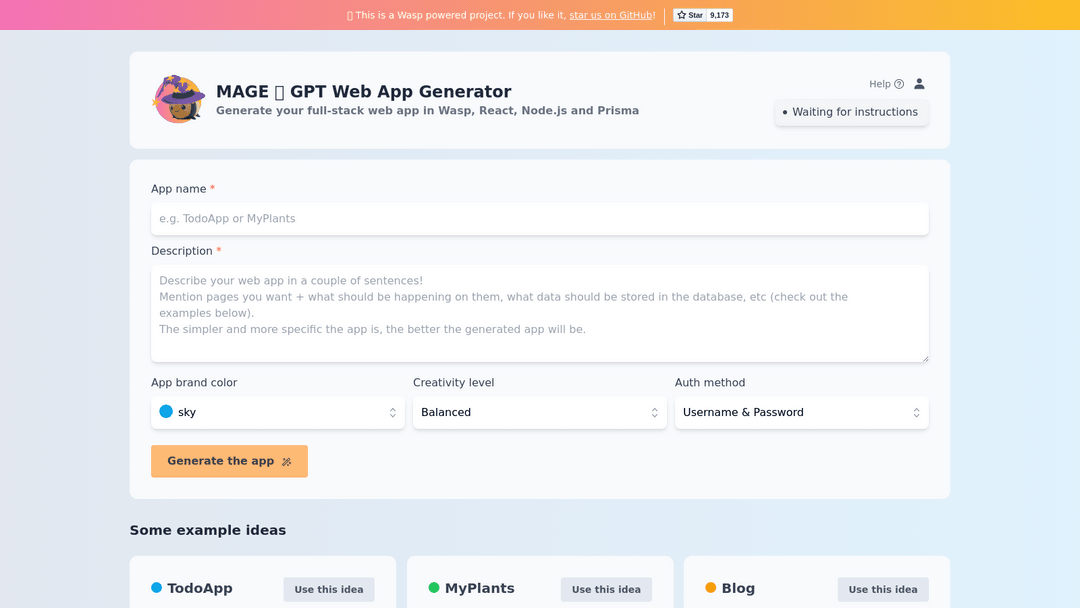Open the Auth method dropdown

pyautogui.click(x=801, y=412)
